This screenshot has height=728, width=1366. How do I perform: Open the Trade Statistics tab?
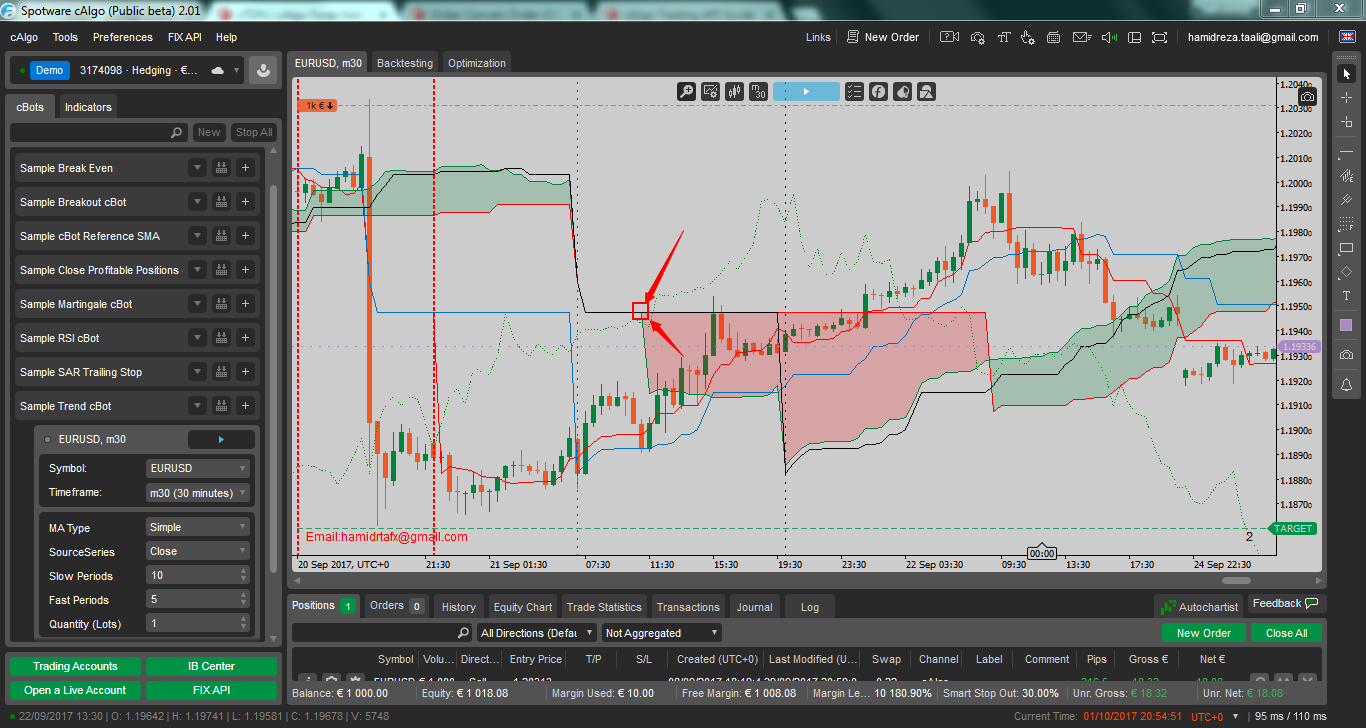tap(604, 607)
